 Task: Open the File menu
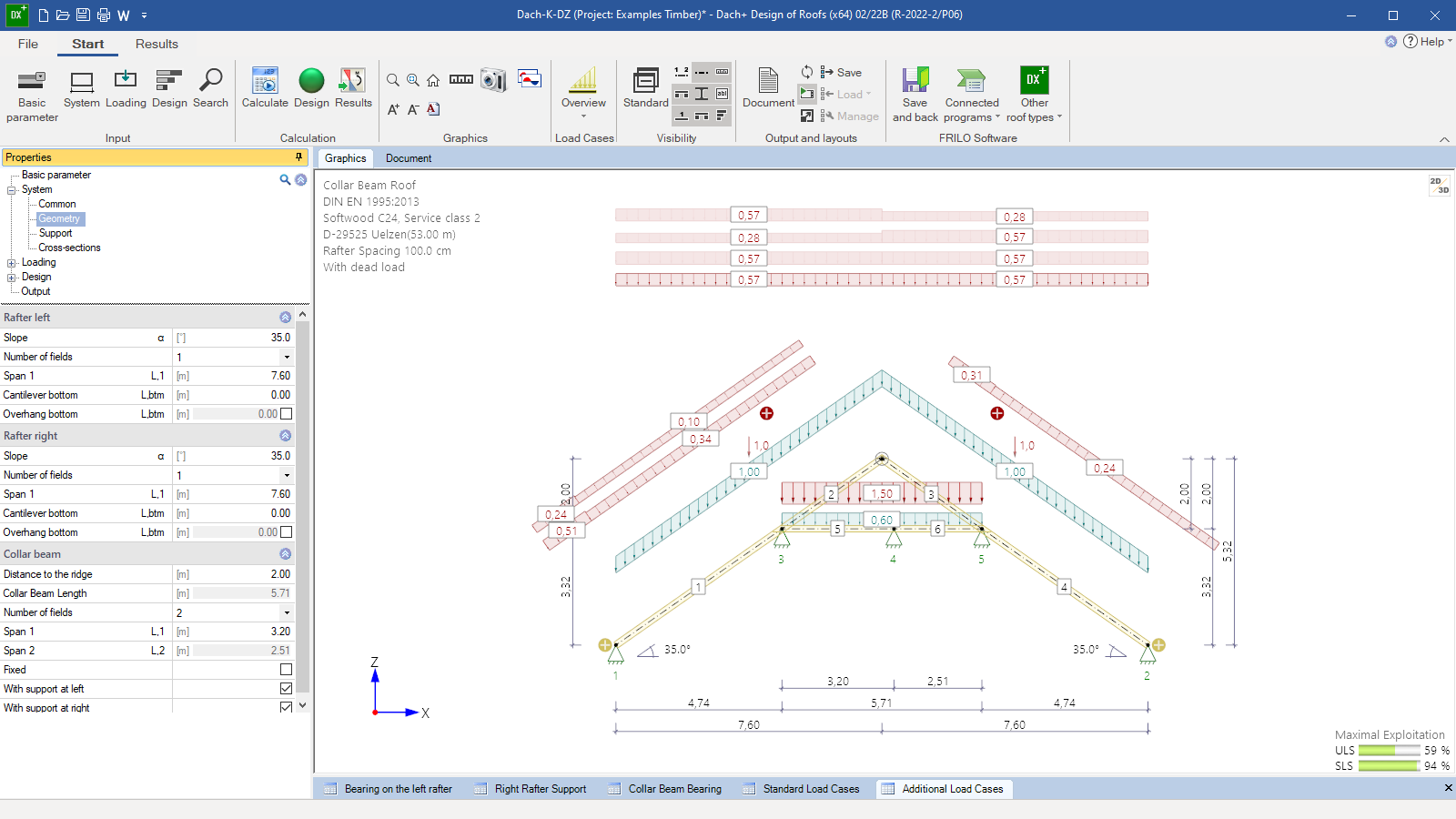pyautogui.click(x=28, y=44)
